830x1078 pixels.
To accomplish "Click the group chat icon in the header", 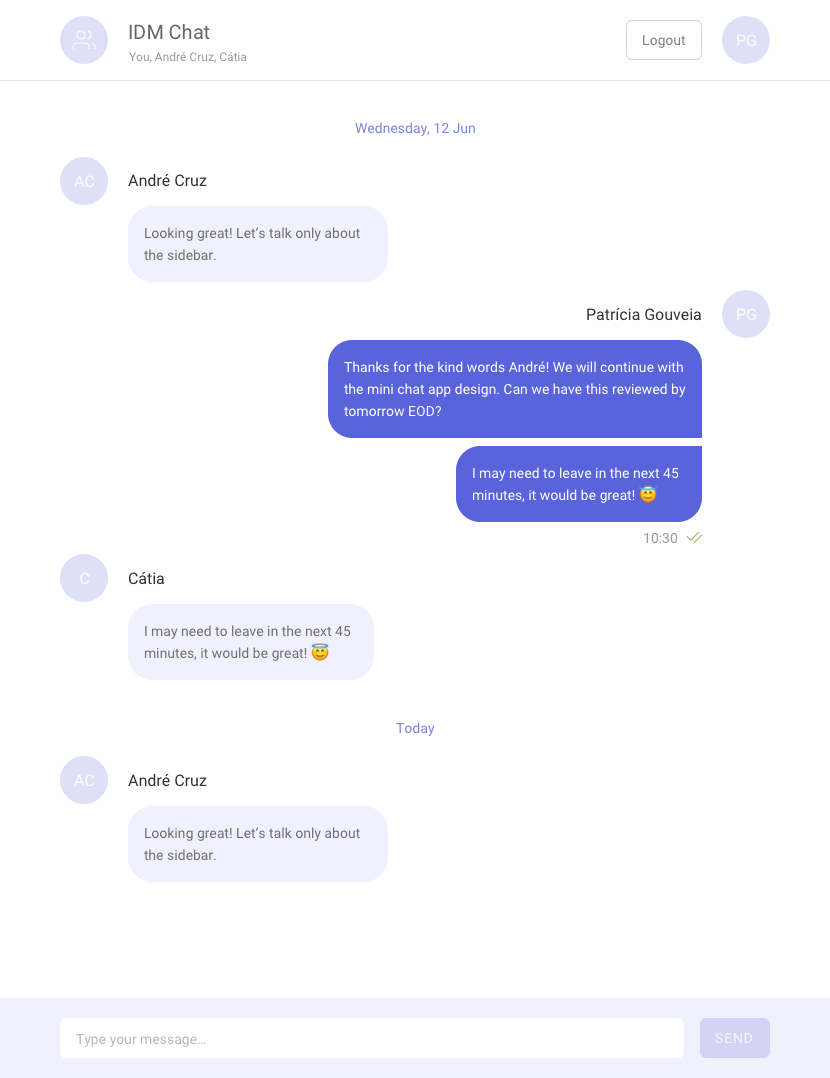I will click(x=84, y=40).
